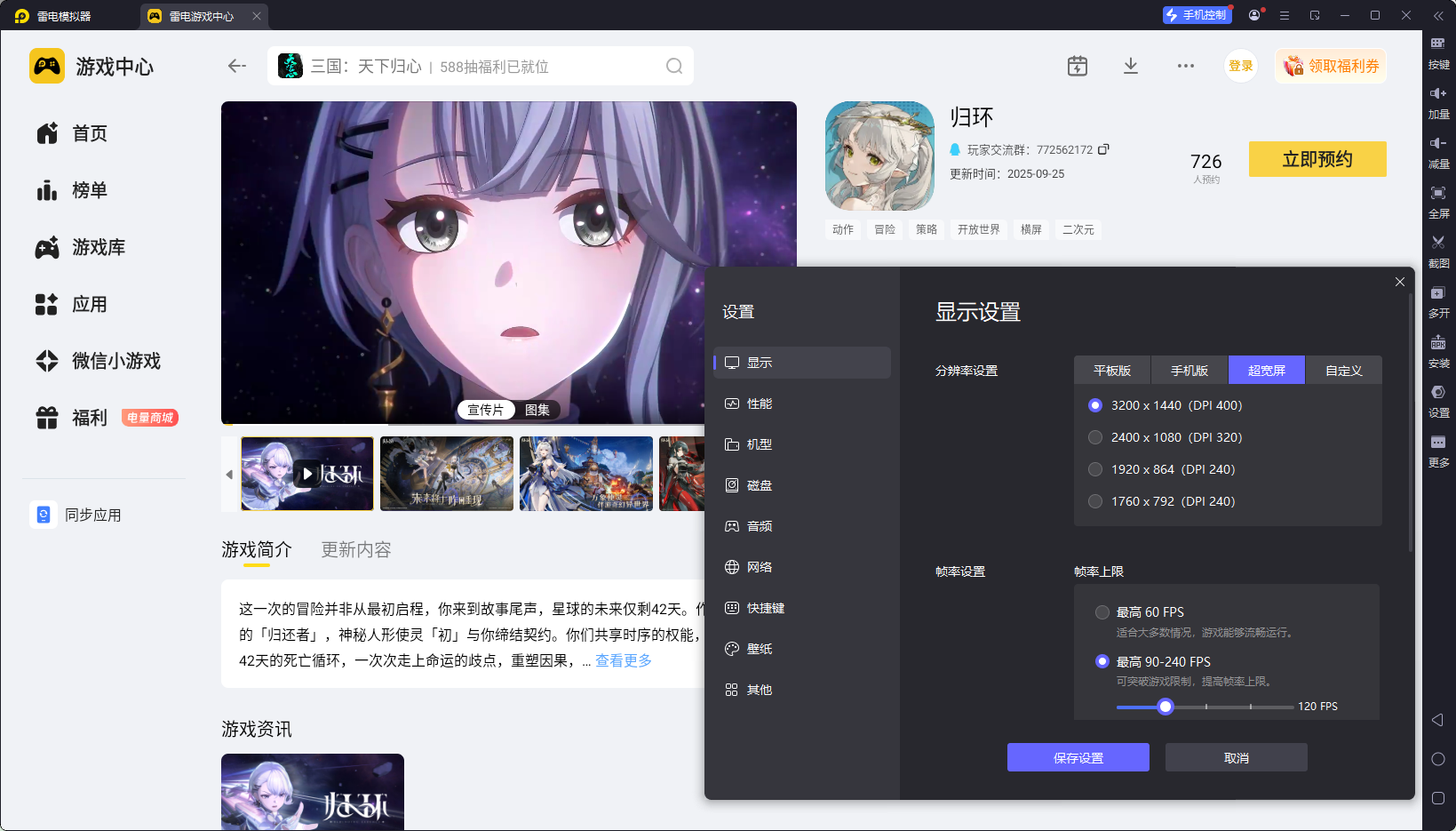The image size is (1456, 831).
Task: Adjust the FPS limit slider handle
Action: [1166, 707]
